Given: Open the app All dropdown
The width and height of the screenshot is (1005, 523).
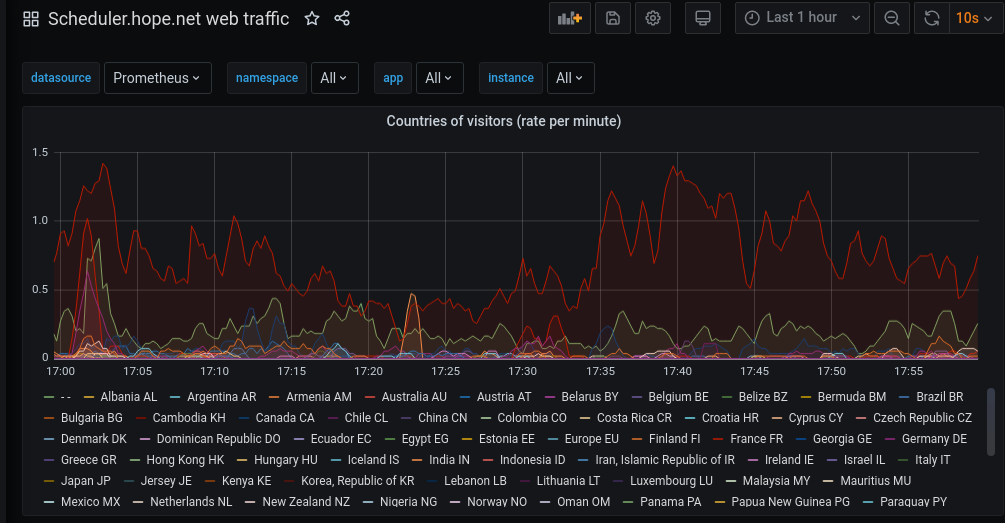Looking at the screenshot, I should [440, 78].
